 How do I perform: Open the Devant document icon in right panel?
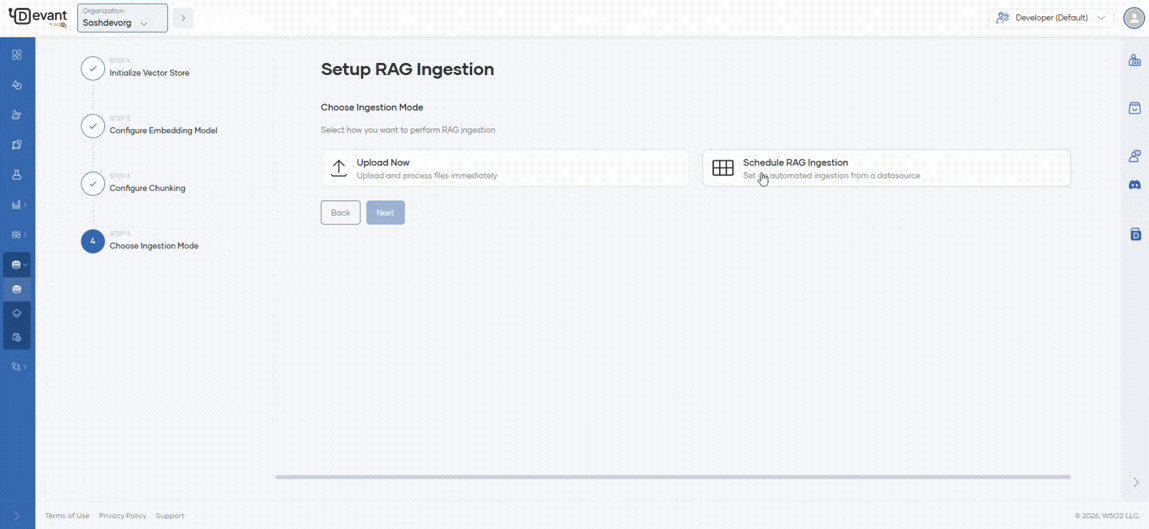(x=1135, y=234)
